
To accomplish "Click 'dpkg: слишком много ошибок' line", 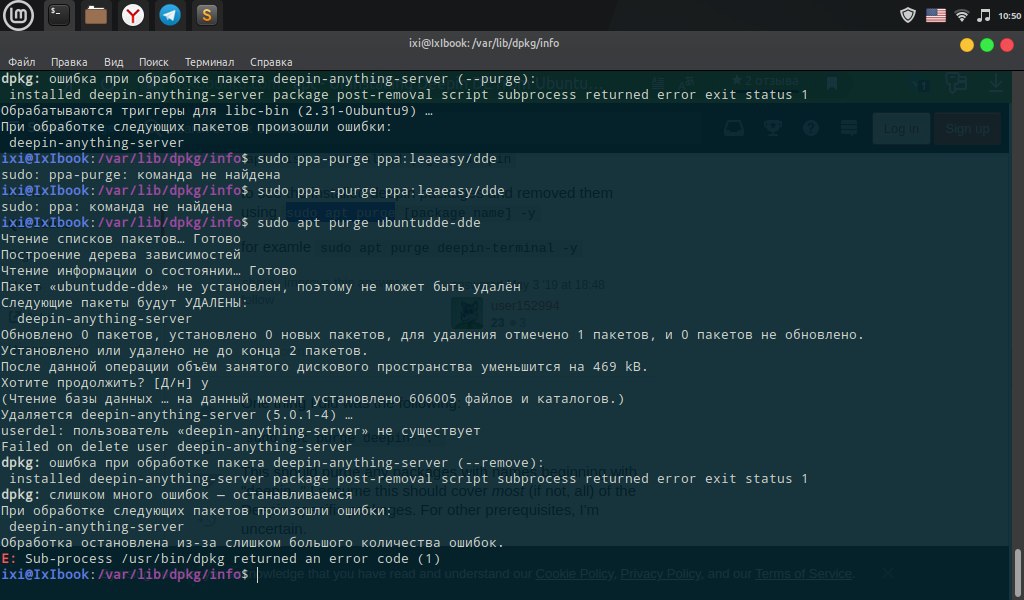I will point(176,495).
